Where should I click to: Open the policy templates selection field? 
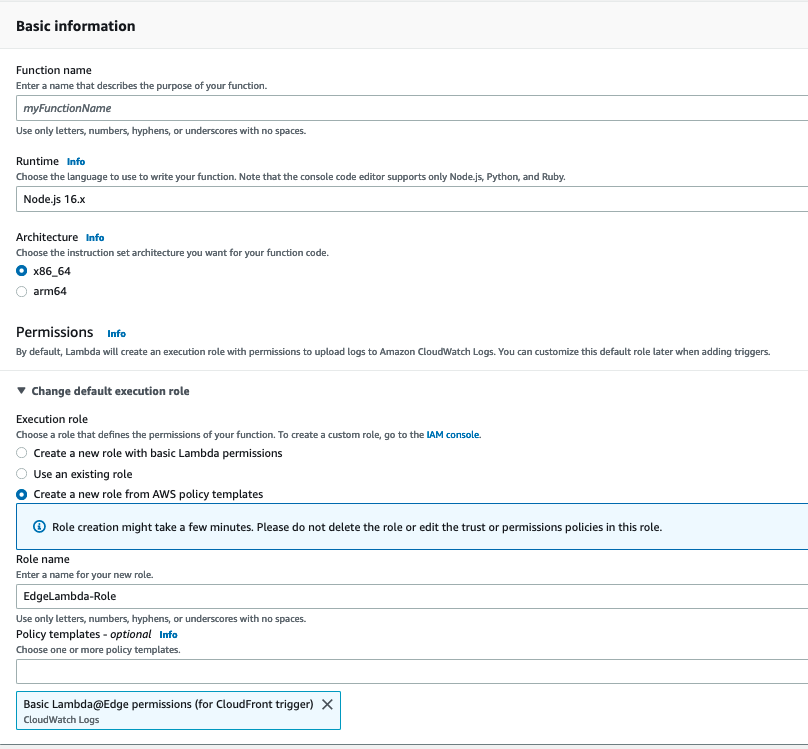click(x=400, y=671)
